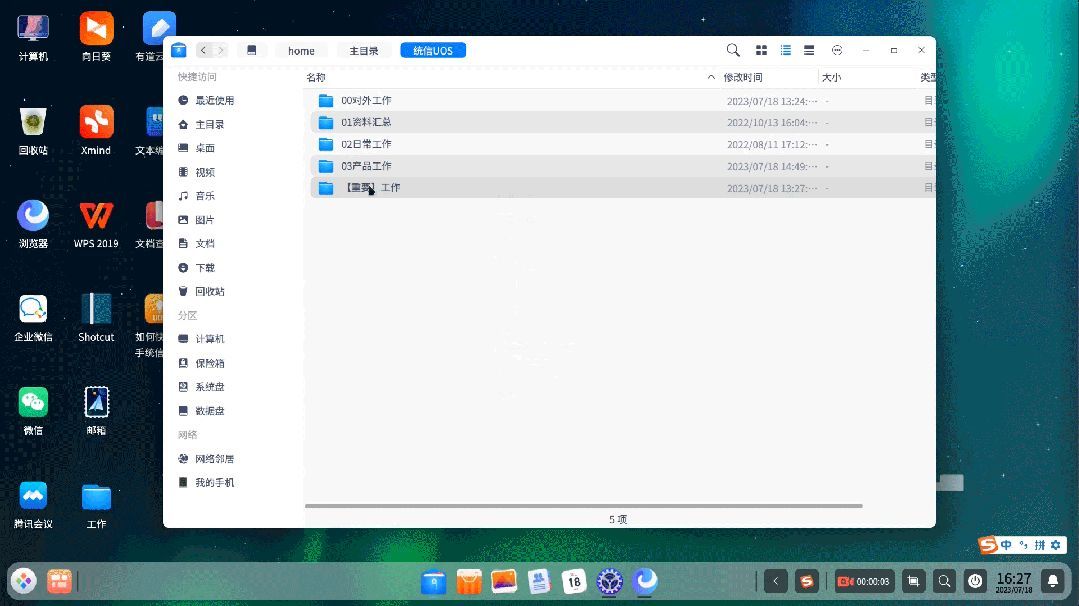1079x606 pixels.
Task: Sort files by 名称 column arrow
Action: [x=711, y=78]
